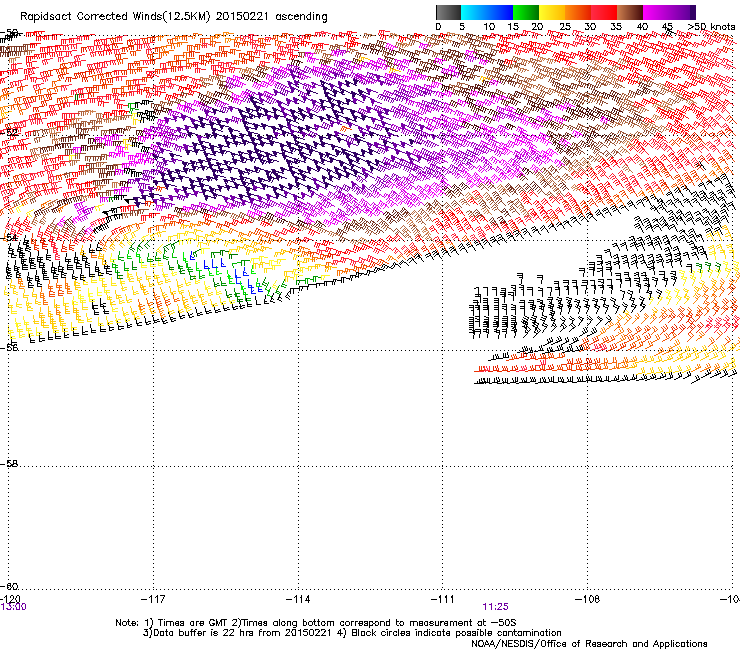Click the '-52' latitude axis label
Screen dimensions: 740x650
[9, 133]
